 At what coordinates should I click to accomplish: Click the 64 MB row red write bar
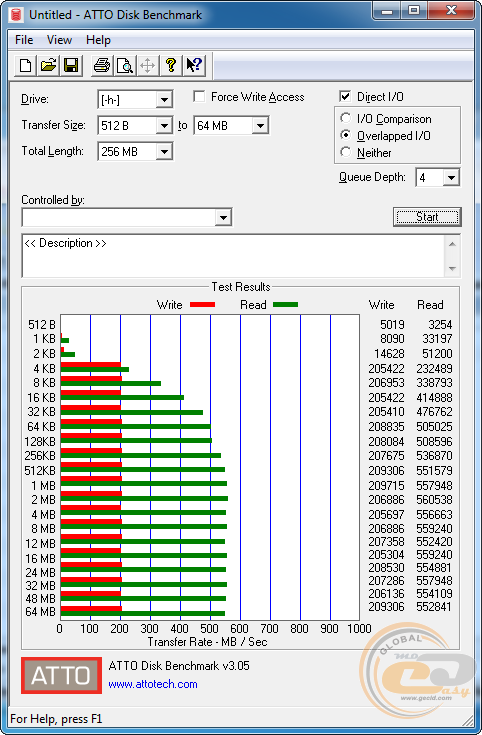pos(91,609)
